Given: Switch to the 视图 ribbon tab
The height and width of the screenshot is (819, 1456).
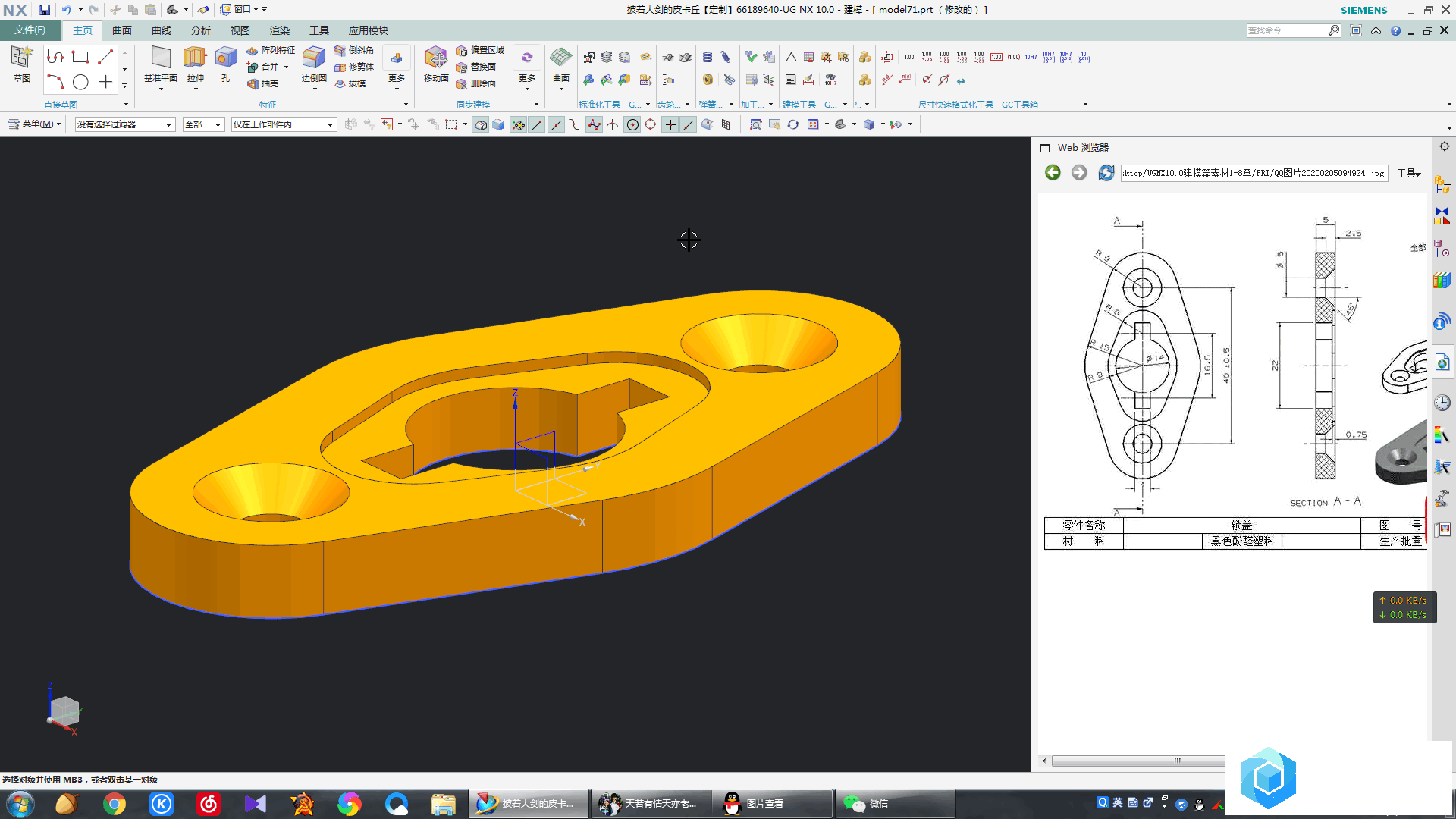Looking at the screenshot, I should click(x=240, y=30).
